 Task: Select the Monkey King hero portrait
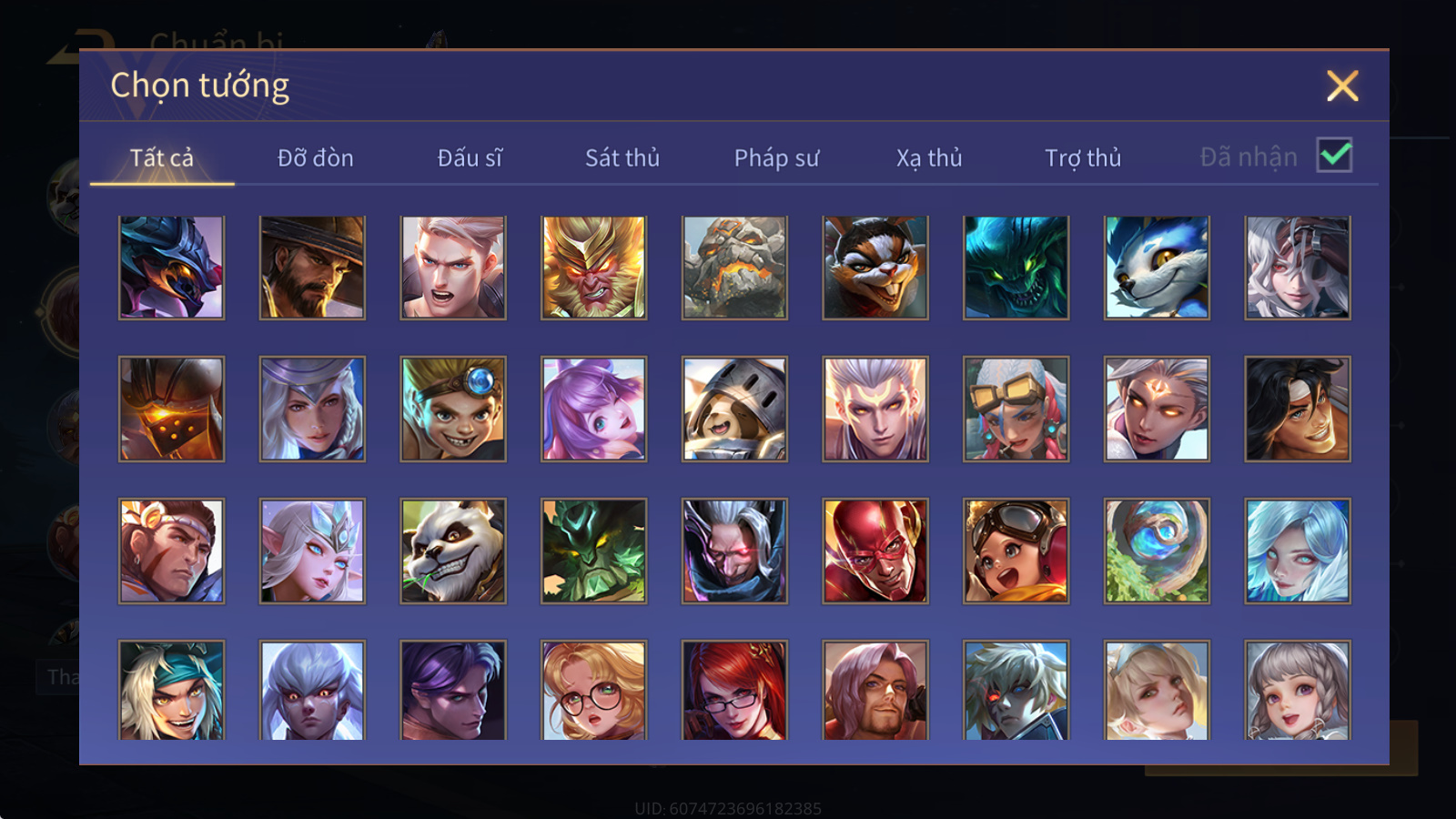[x=593, y=268]
